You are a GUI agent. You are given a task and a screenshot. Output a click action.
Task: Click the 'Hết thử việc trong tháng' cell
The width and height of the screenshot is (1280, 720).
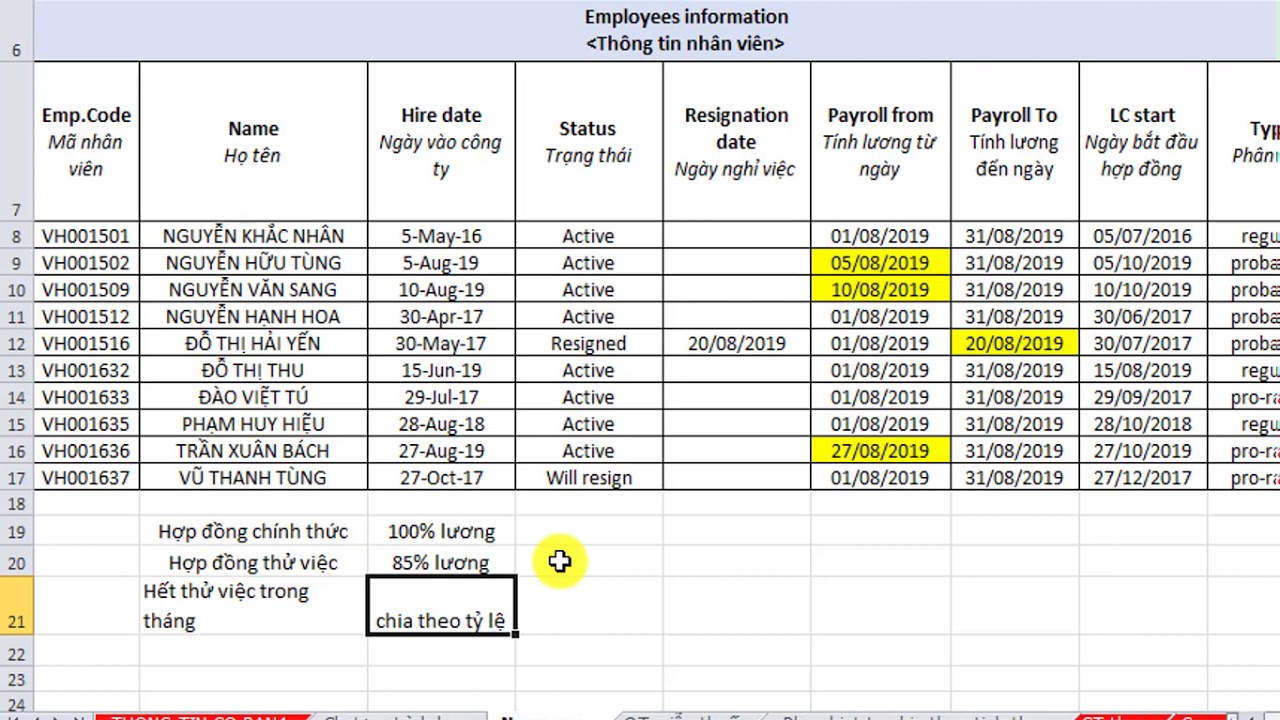[x=253, y=606]
